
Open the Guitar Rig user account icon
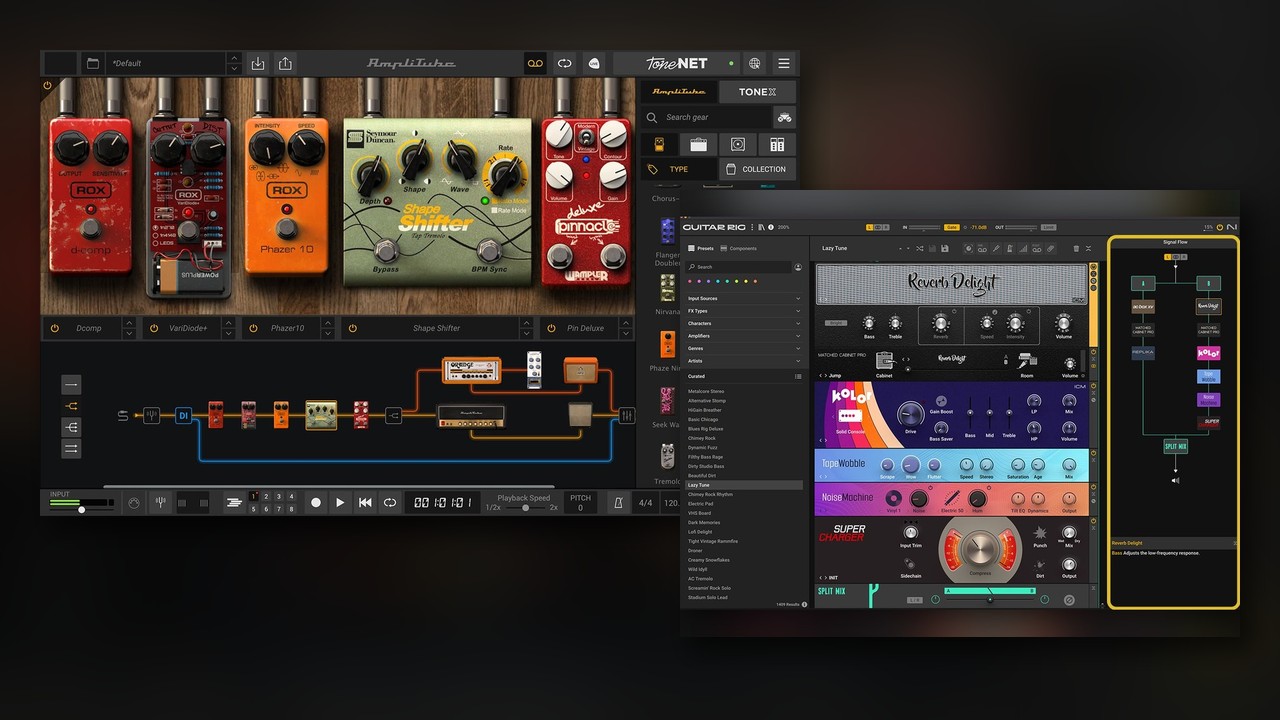(798, 267)
